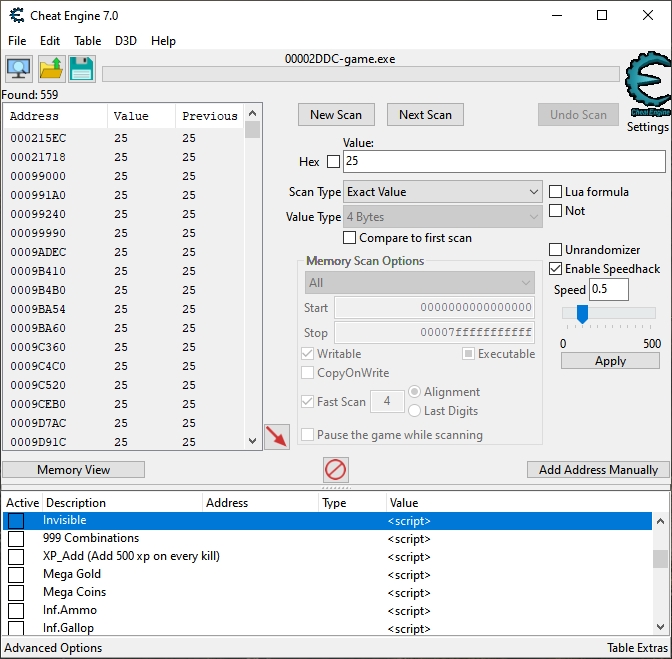The height and width of the screenshot is (659, 672).
Task: Click results list scroll down arrow
Action: [x=252, y=440]
